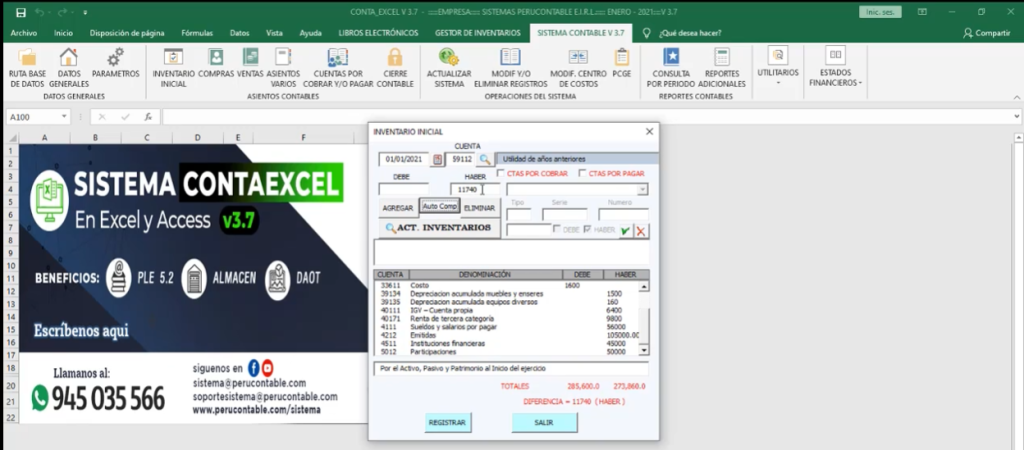The height and width of the screenshot is (450, 1024).
Task: Check the CTAS POR COBRAR checkbox
Action: [x=500, y=174]
